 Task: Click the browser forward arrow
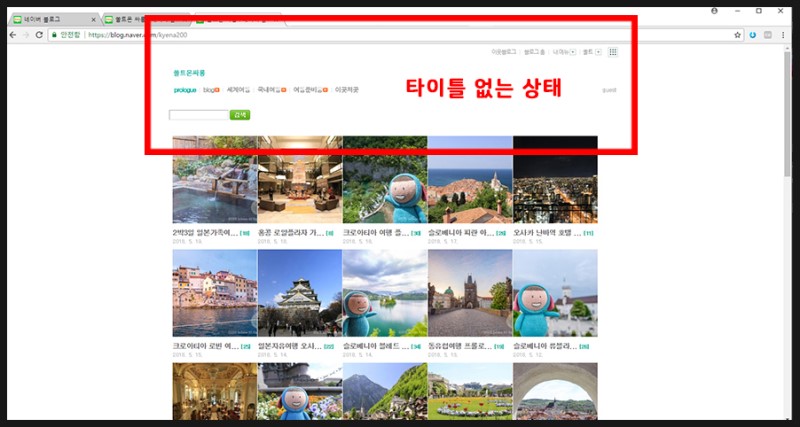pyautogui.click(x=26, y=35)
